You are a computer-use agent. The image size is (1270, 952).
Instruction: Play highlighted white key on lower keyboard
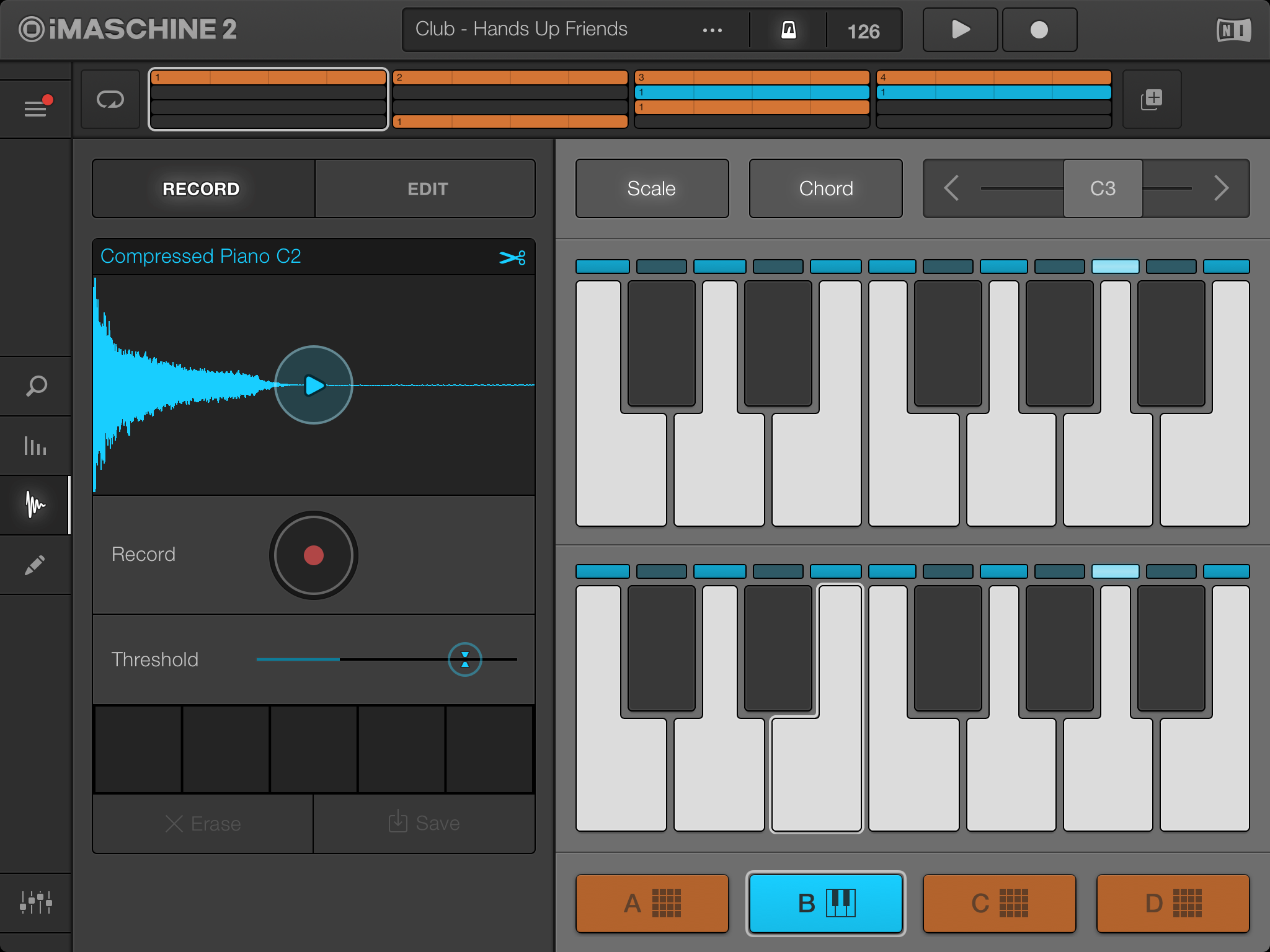tap(817, 775)
